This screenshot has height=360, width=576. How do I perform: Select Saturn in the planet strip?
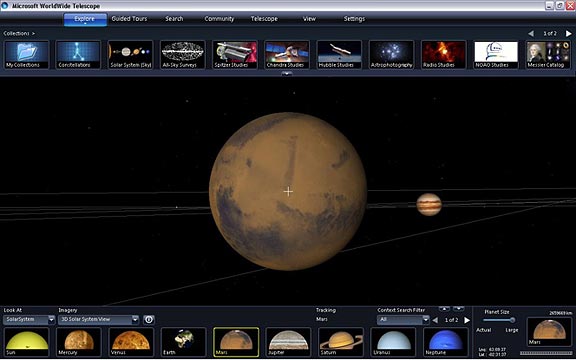[x=341, y=342]
